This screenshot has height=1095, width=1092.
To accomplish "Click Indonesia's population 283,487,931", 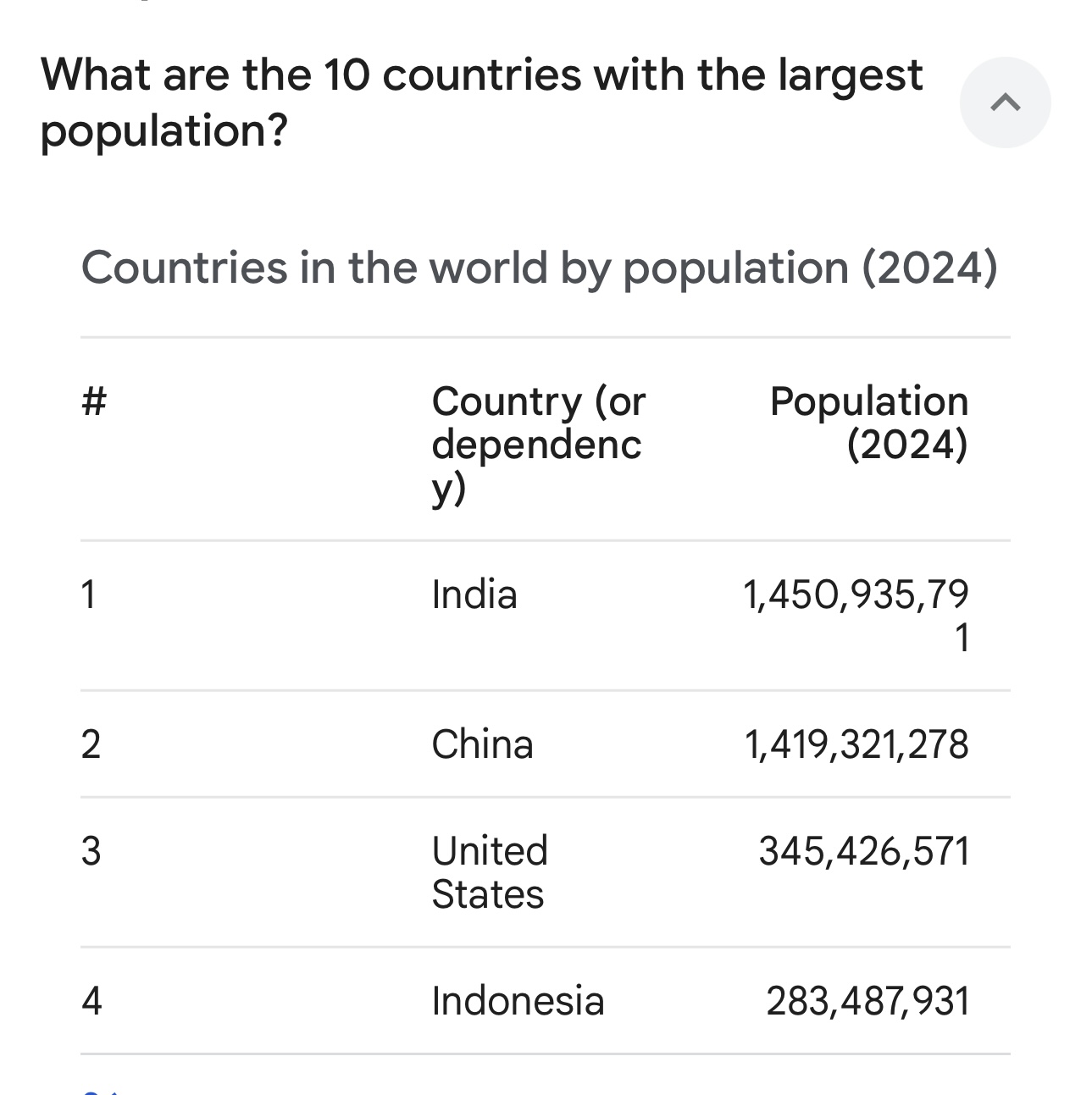I will coord(868,1001).
